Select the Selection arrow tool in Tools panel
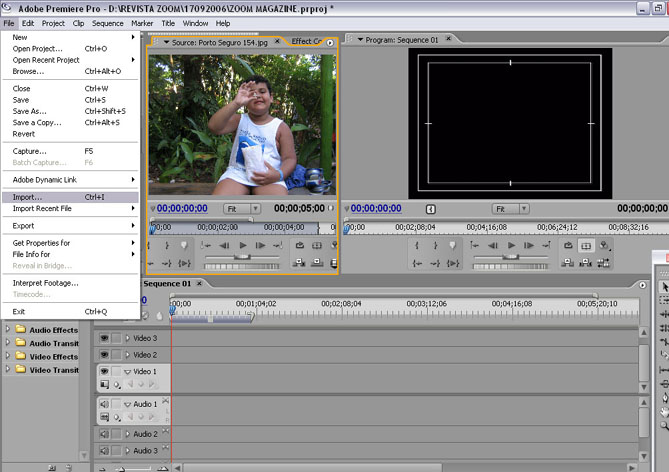The image size is (669, 472). (664, 286)
